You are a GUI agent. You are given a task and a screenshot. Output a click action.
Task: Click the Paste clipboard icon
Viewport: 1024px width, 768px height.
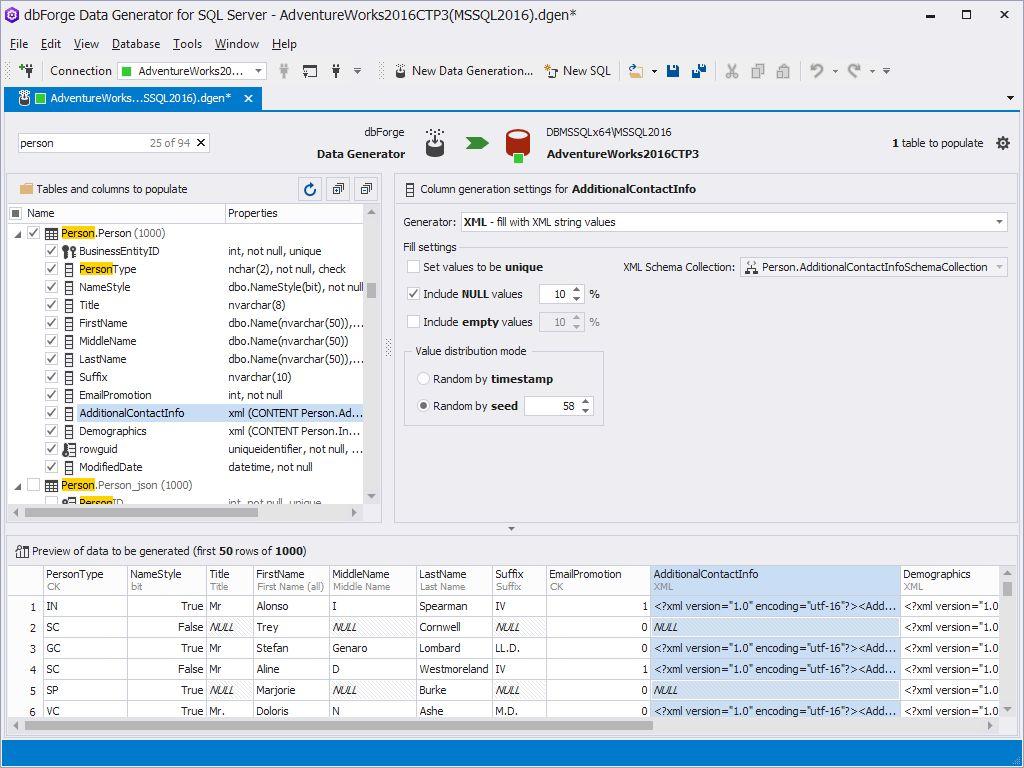(x=783, y=71)
